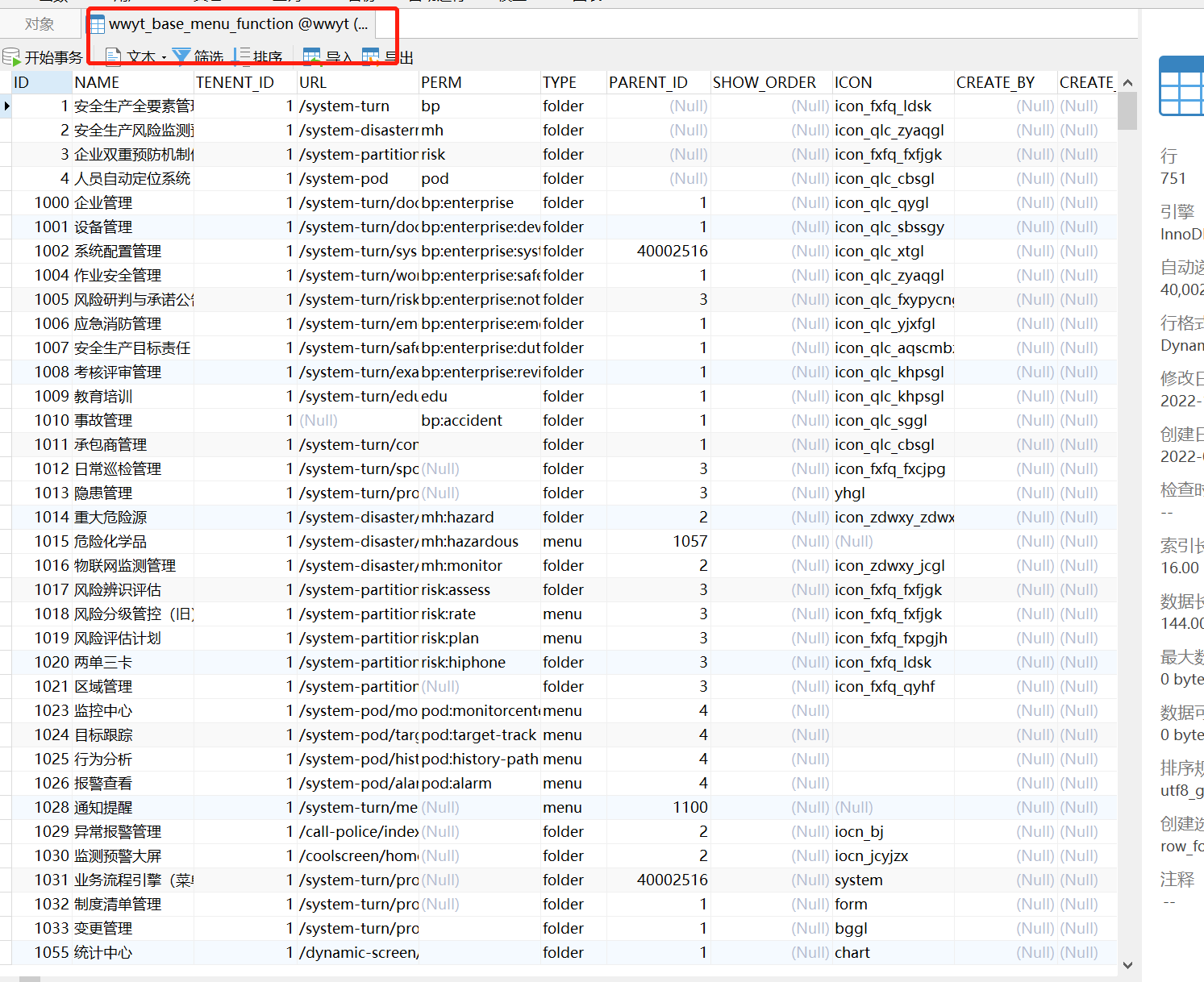This screenshot has height=982, width=1204.
Task: Click the 开始事务 begin transaction button
Action: click(44, 57)
